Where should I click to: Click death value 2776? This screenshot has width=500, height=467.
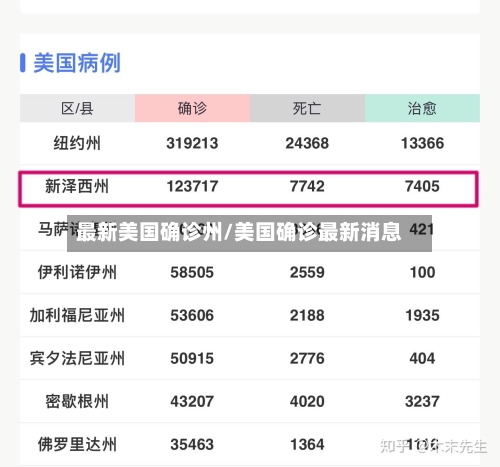pos(307,358)
